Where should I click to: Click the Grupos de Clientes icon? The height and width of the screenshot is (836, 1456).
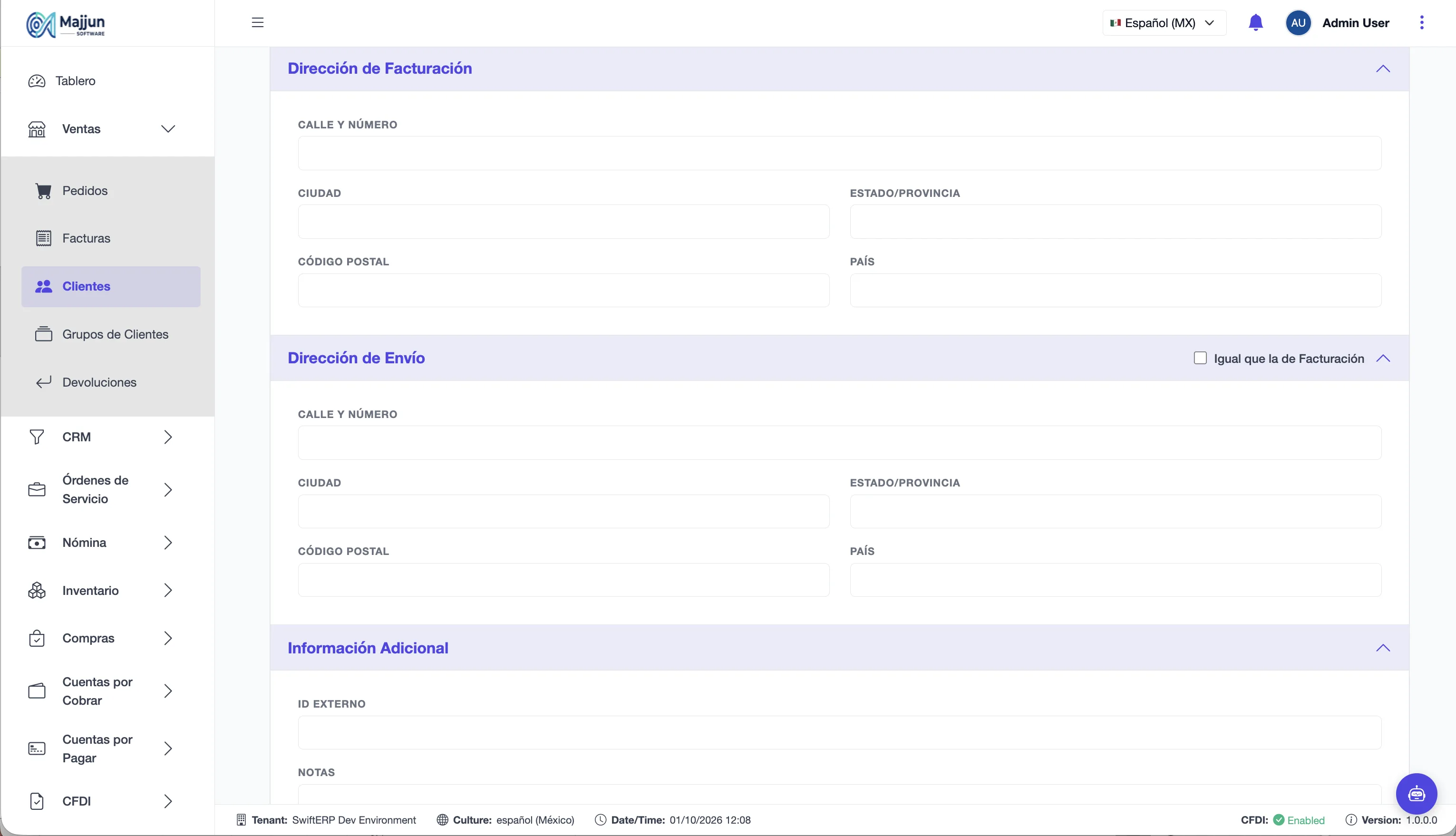(x=44, y=334)
